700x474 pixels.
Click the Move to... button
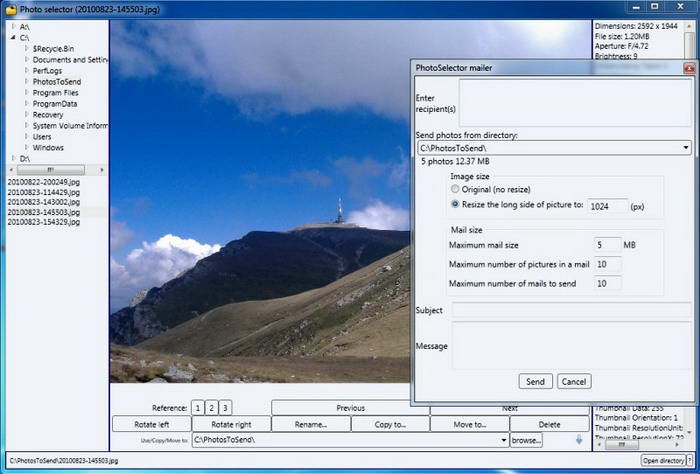[470, 424]
